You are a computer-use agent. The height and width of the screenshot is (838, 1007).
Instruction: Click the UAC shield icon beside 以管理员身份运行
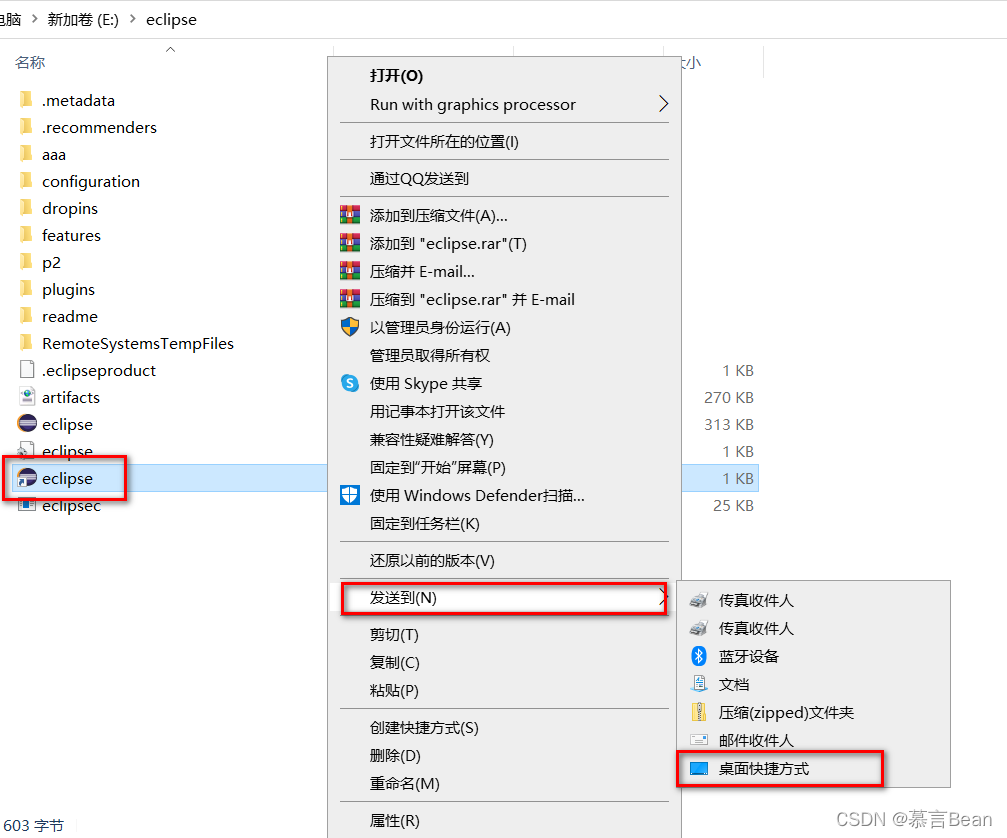[x=350, y=327]
